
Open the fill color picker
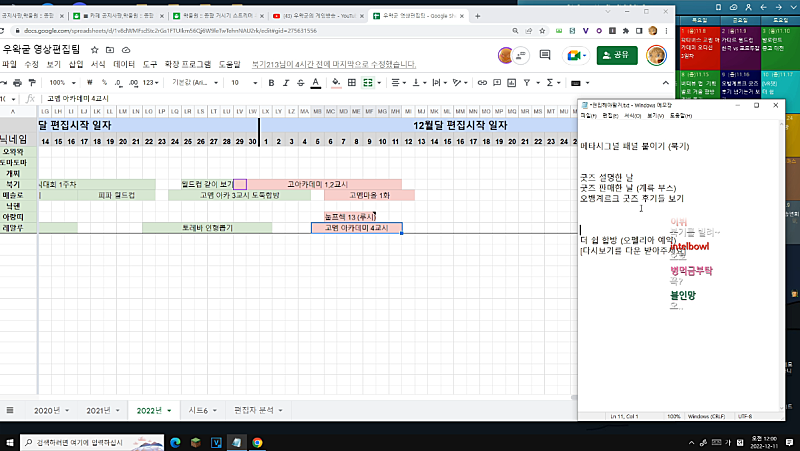click(x=337, y=83)
